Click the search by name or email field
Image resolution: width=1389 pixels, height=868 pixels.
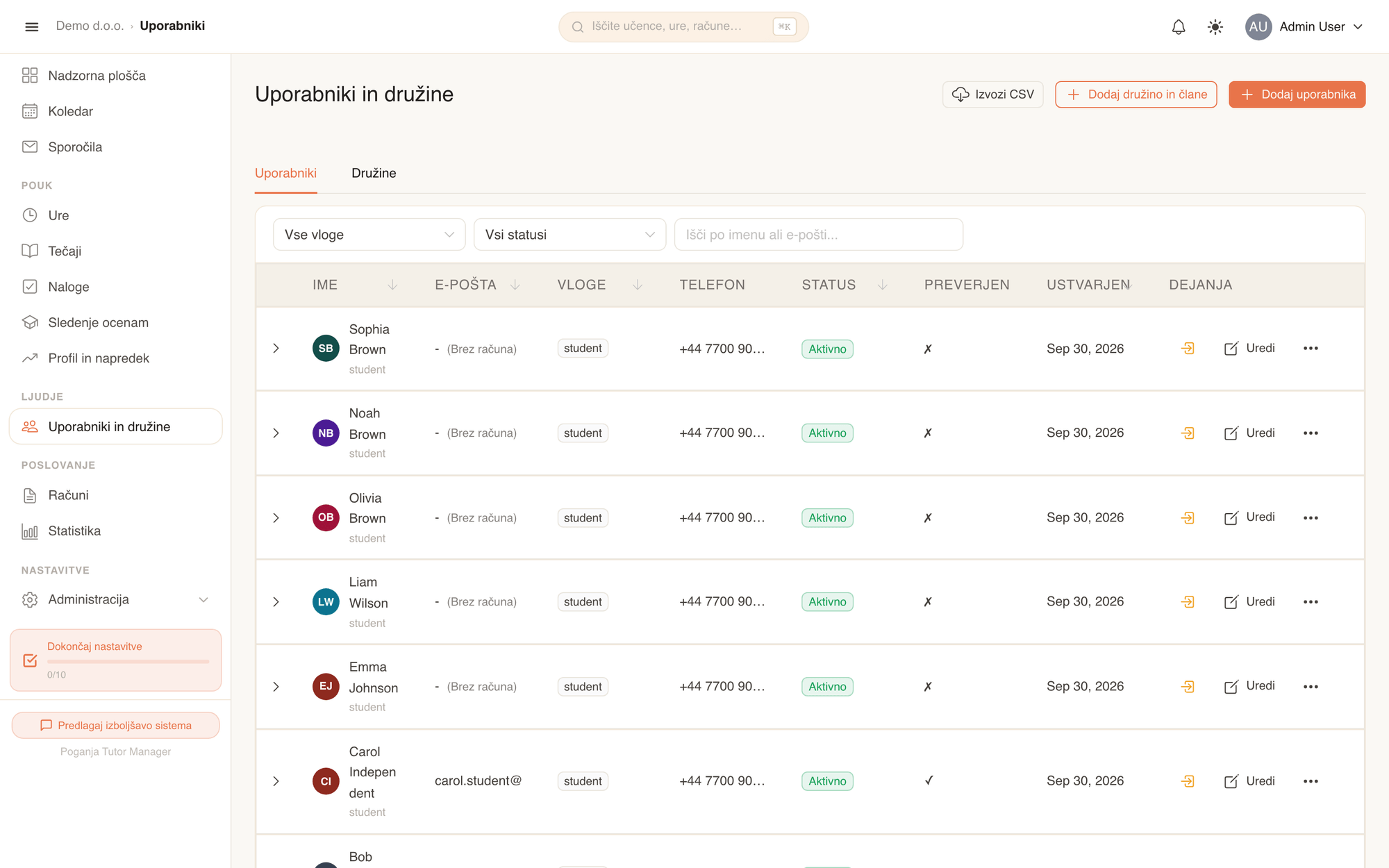[x=818, y=235]
